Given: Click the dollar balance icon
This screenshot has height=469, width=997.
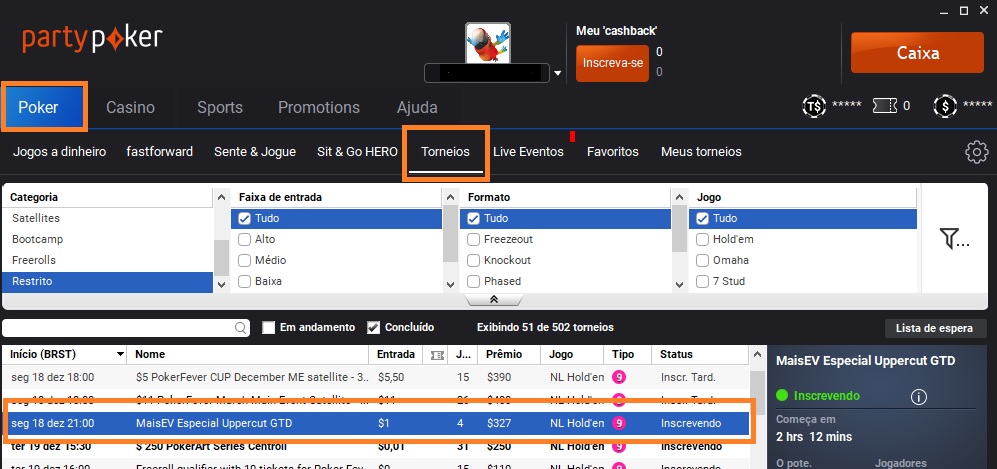Looking at the screenshot, I should click(x=945, y=105).
